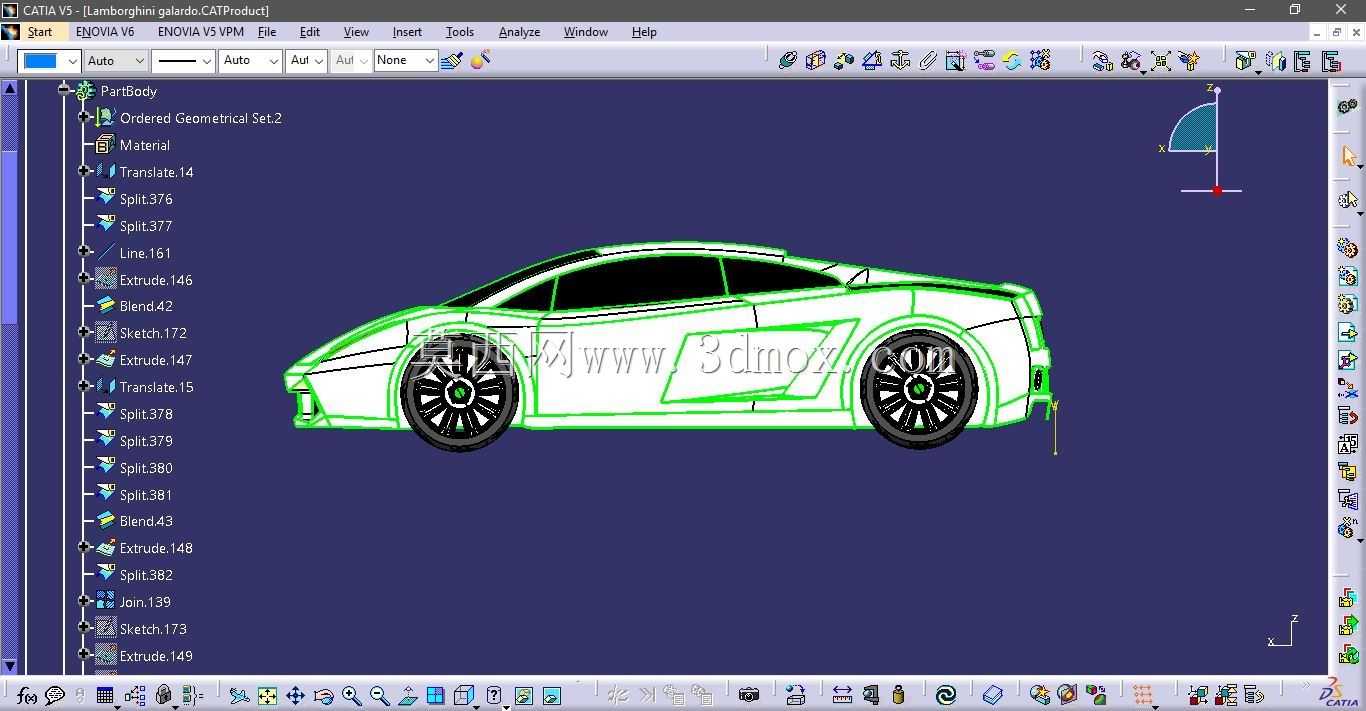The width and height of the screenshot is (1366, 711).
Task: Open the ENOVIA V5 VPM menu
Action: 201,32
